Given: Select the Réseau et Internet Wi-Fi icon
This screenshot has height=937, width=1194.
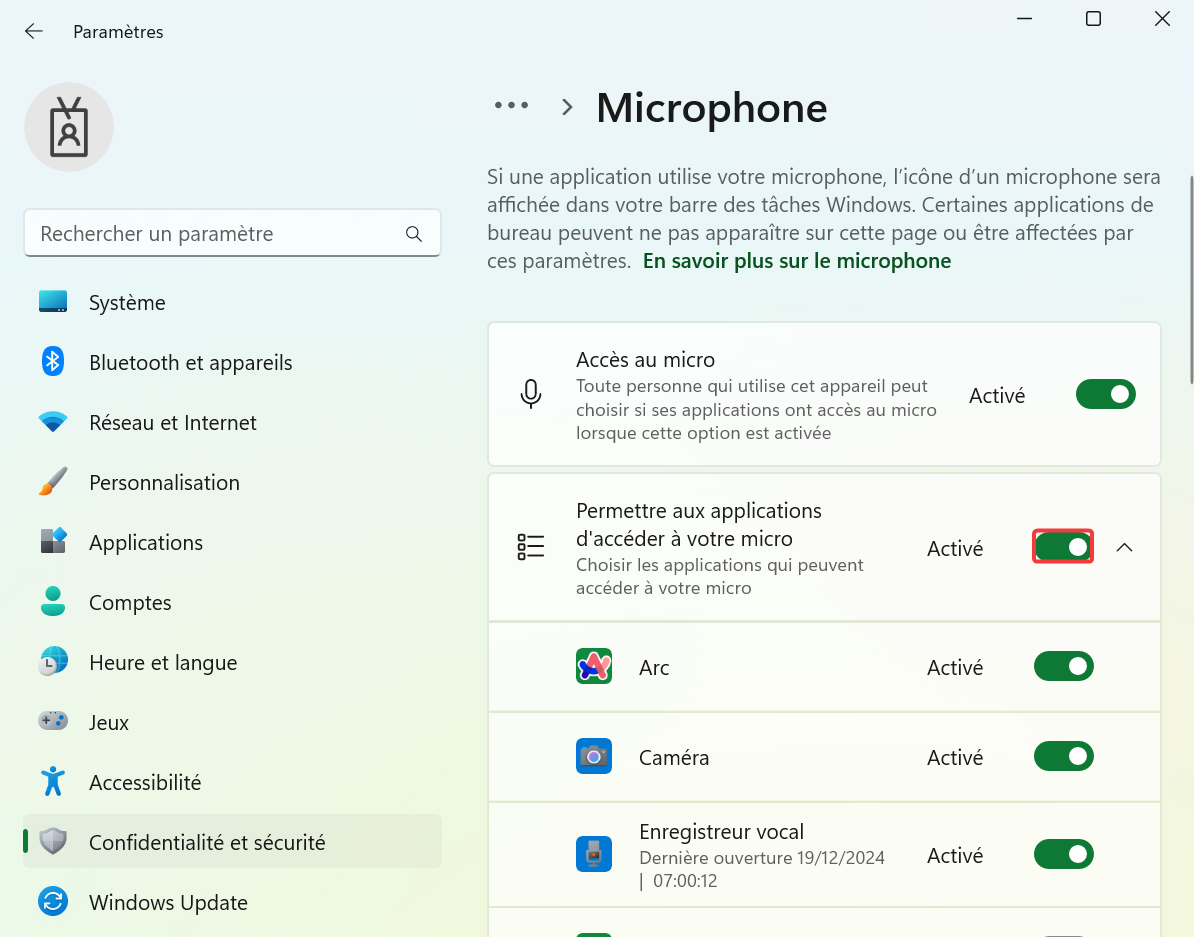Looking at the screenshot, I should click(x=53, y=422).
